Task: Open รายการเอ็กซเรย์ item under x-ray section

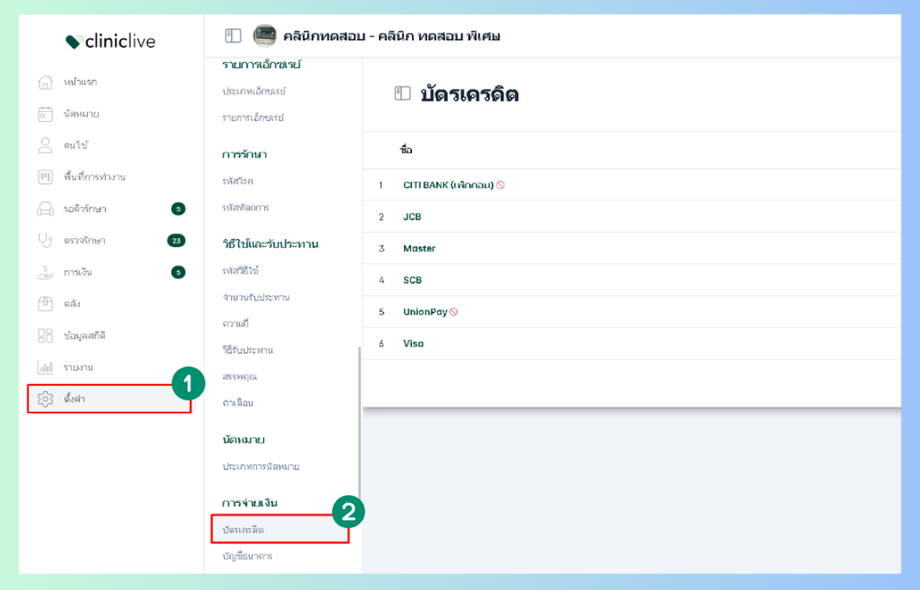Action: pos(253,118)
